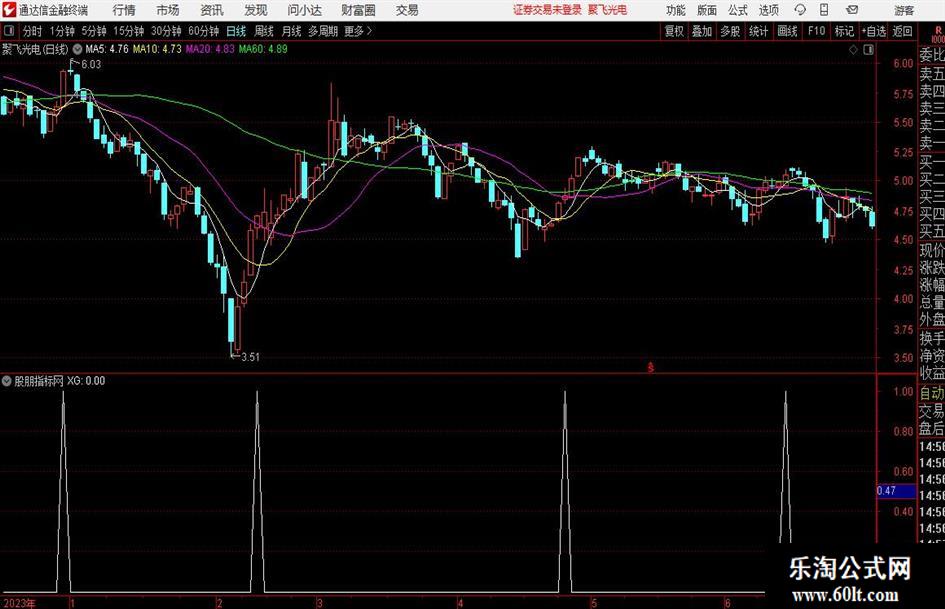Click the MA10: 4.73 value
Screen dimensions: 945x609
click(x=157, y=49)
